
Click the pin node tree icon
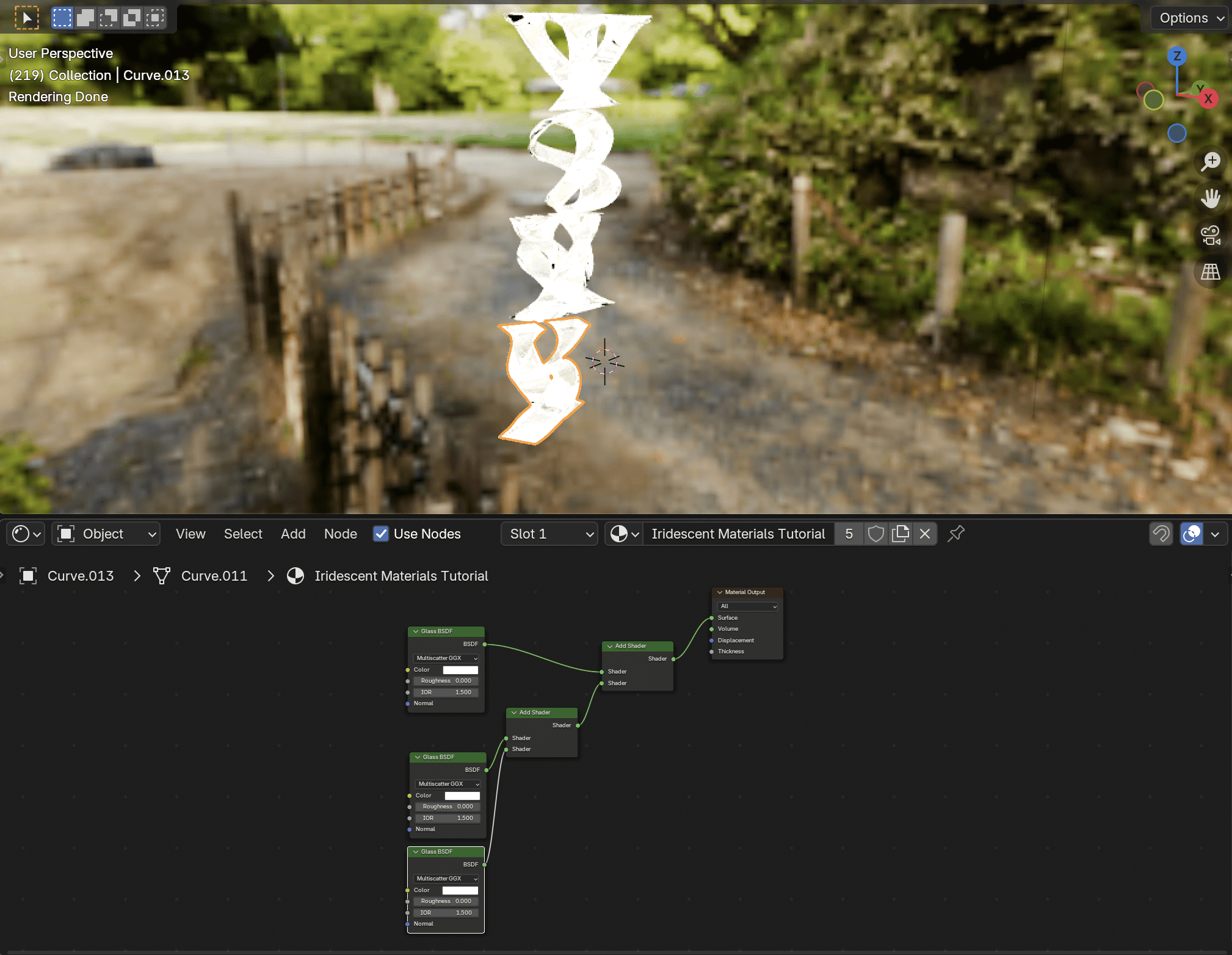click(x=956, y=534)
